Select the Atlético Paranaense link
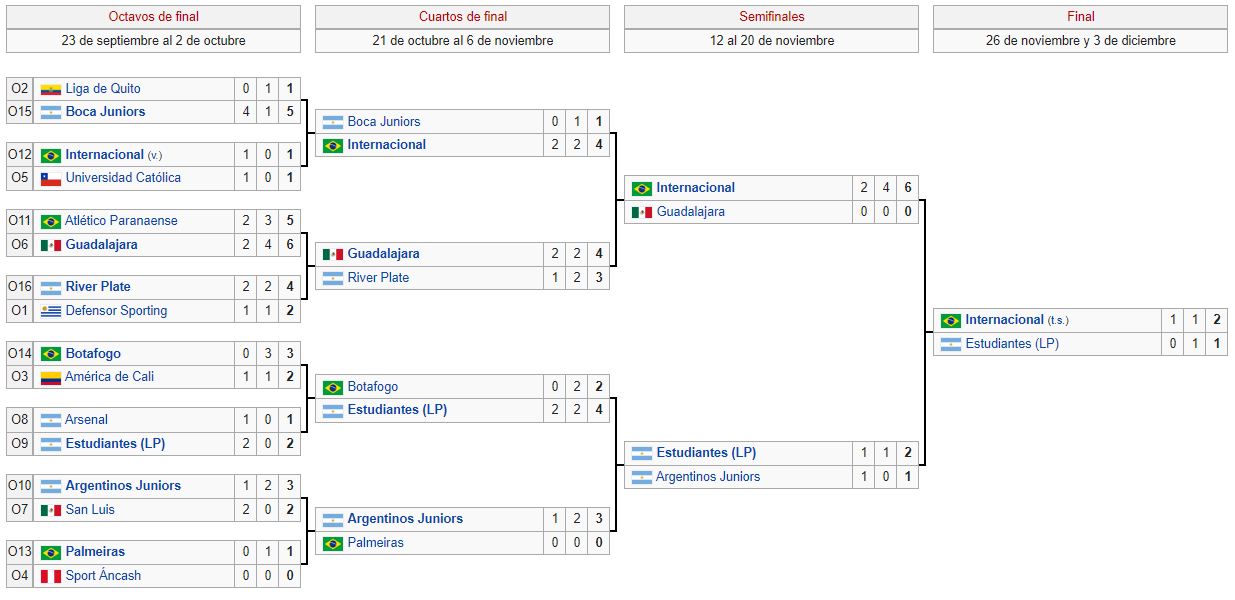1235x600 pixels. (x=121, y=221)
